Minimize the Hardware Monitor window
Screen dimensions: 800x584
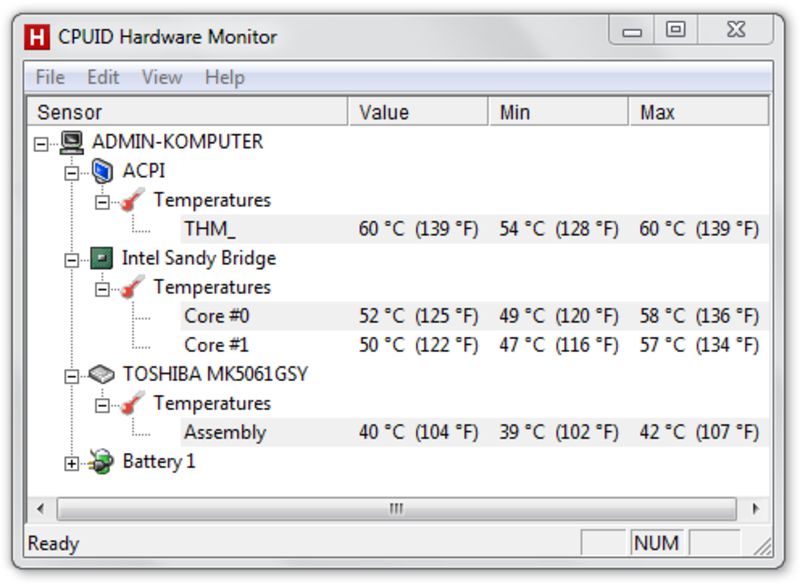point(632,30)
